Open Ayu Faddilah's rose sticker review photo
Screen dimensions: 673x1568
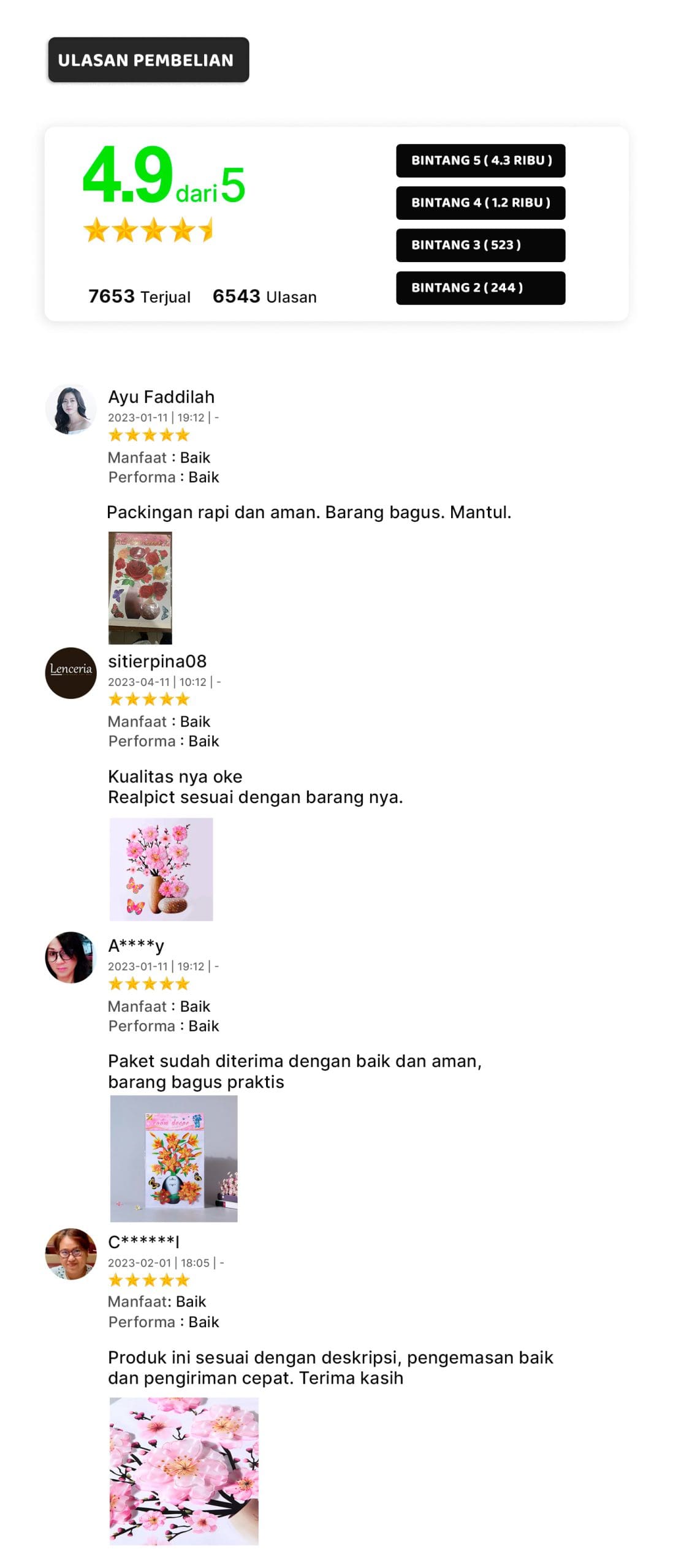140,587
